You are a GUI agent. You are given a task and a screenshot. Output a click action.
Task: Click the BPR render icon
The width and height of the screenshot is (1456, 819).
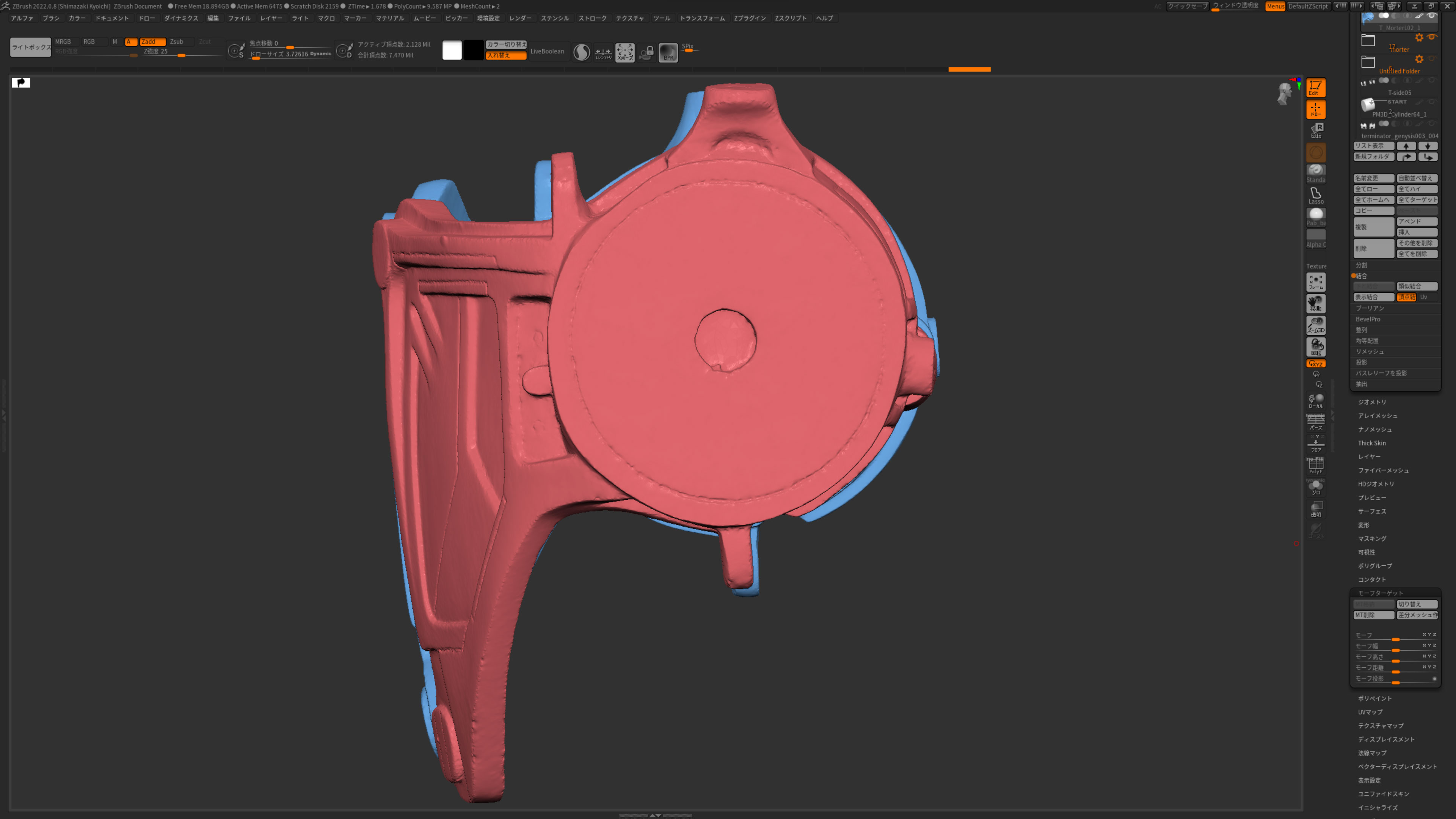click(667, 53)
